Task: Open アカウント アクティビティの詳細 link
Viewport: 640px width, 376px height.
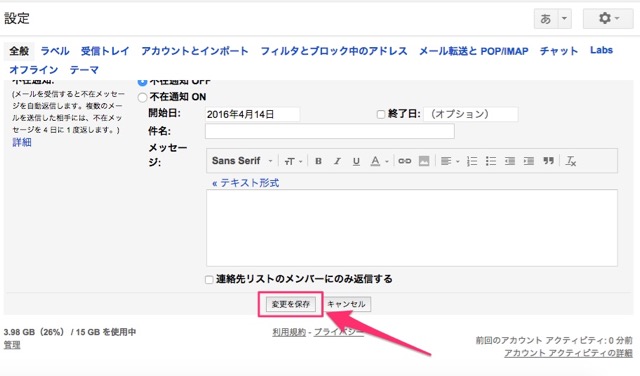Action: click(568, 353)
